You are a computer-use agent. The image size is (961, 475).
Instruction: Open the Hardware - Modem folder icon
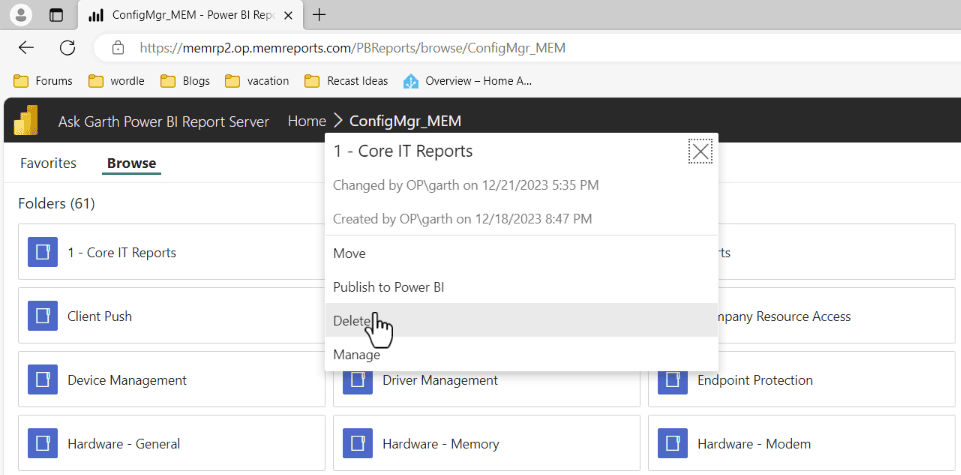pos(673,444)
